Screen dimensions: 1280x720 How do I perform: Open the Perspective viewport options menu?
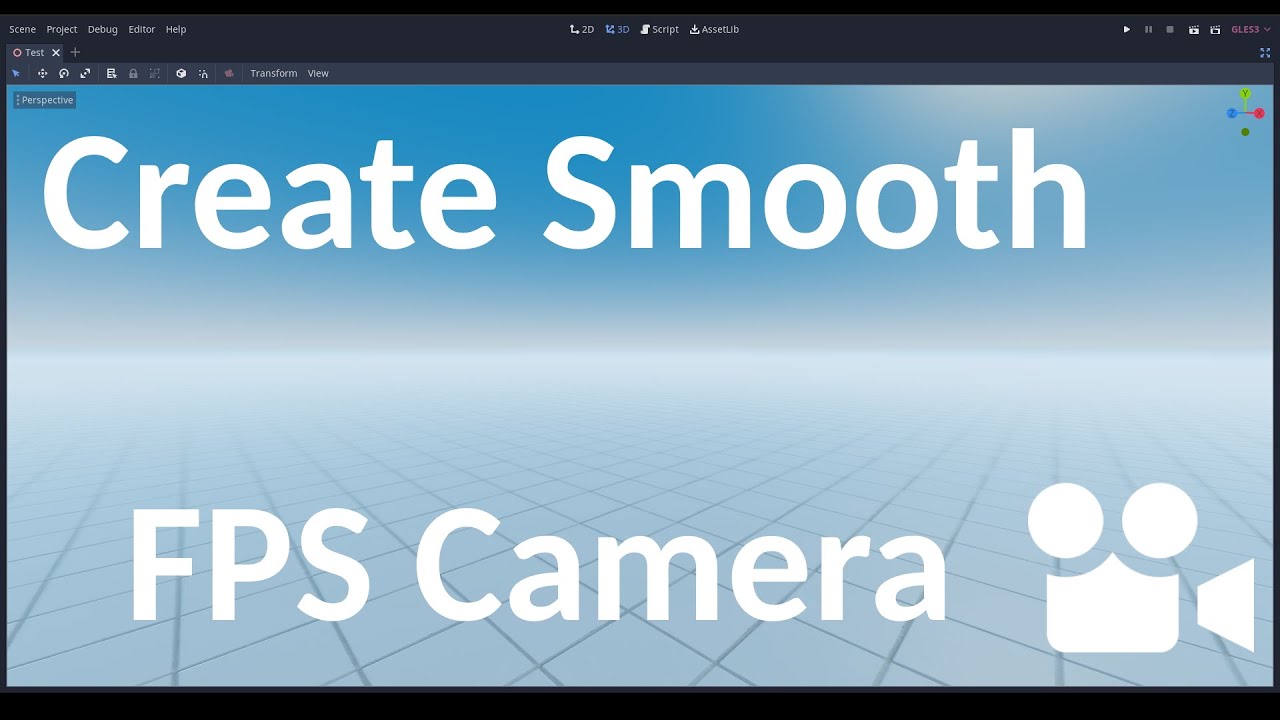(x=45, y=100)
